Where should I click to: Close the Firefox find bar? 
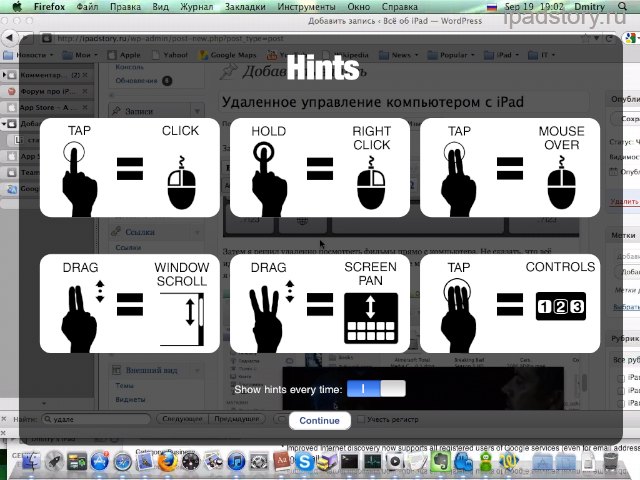(x=4, y=419)
